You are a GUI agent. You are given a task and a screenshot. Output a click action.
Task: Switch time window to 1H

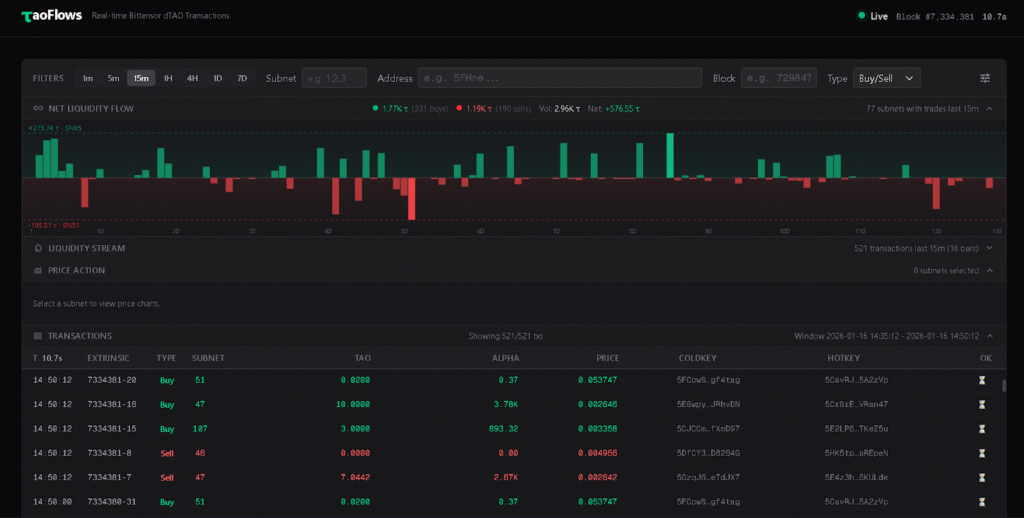point(168,78)
